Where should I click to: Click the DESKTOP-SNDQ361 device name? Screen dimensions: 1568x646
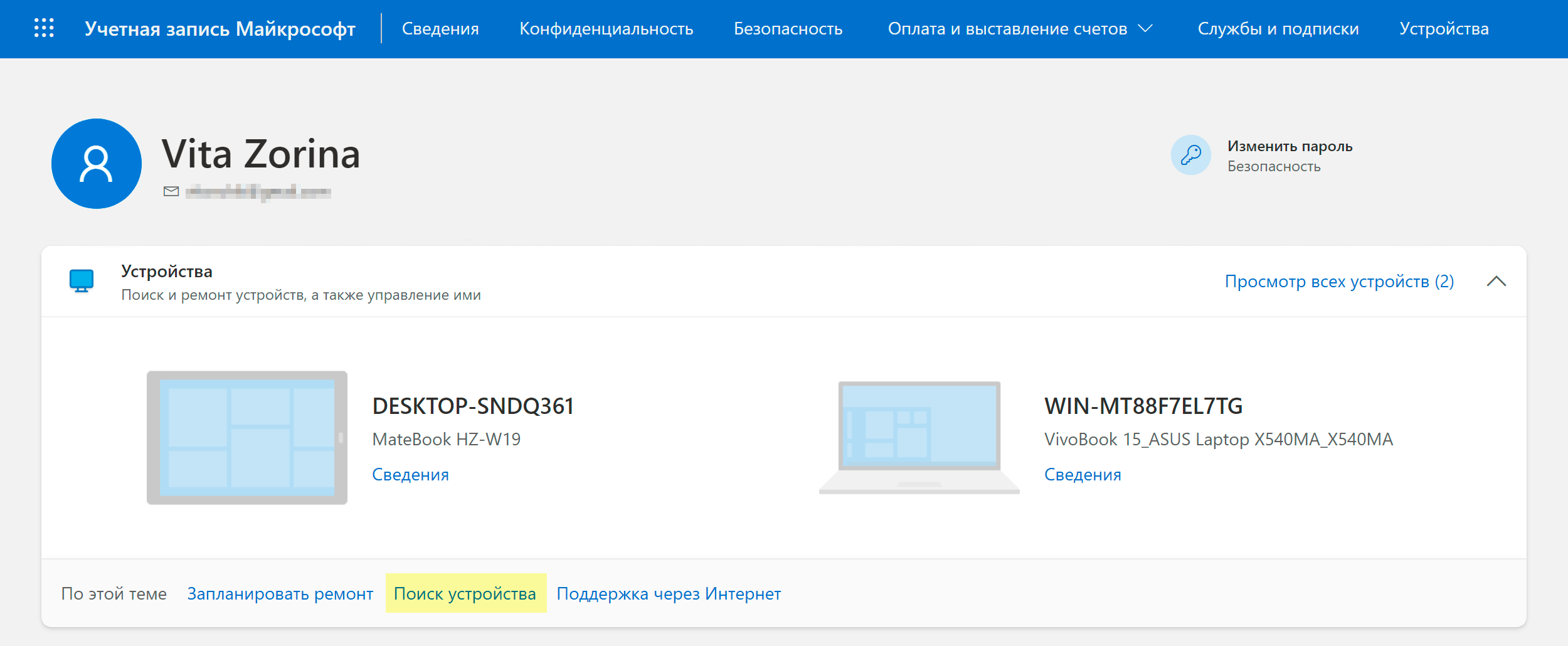473,406
